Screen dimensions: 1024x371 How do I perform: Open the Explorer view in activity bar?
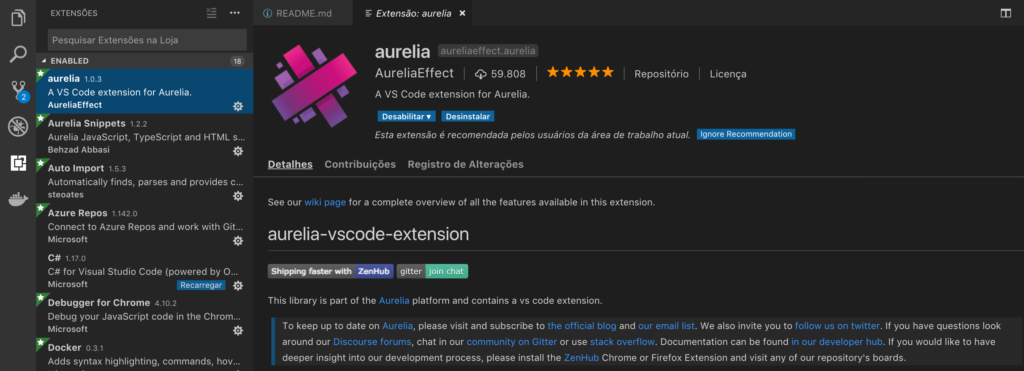tap(18, 18)
